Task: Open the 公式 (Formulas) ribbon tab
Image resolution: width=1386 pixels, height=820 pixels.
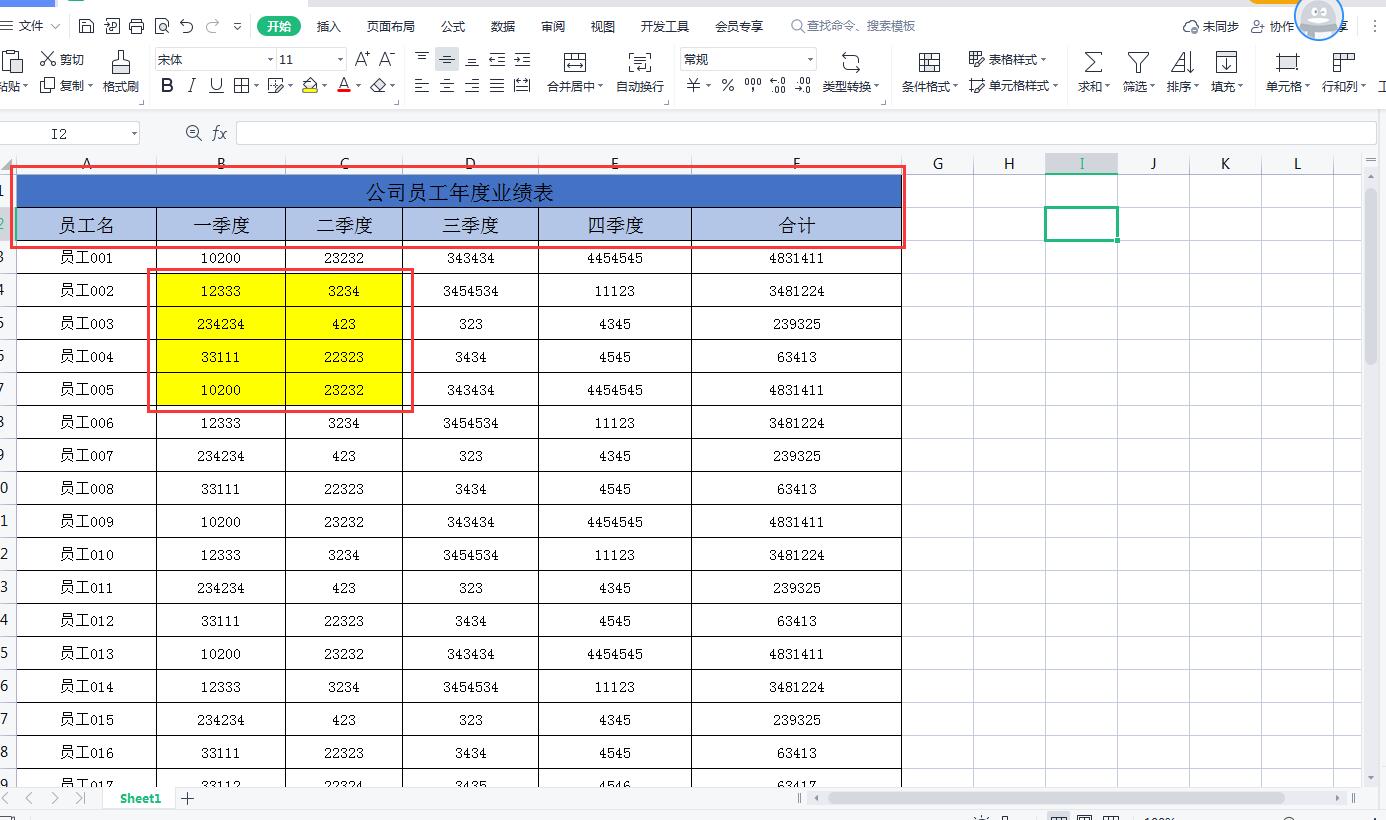Action: point(452,26)
